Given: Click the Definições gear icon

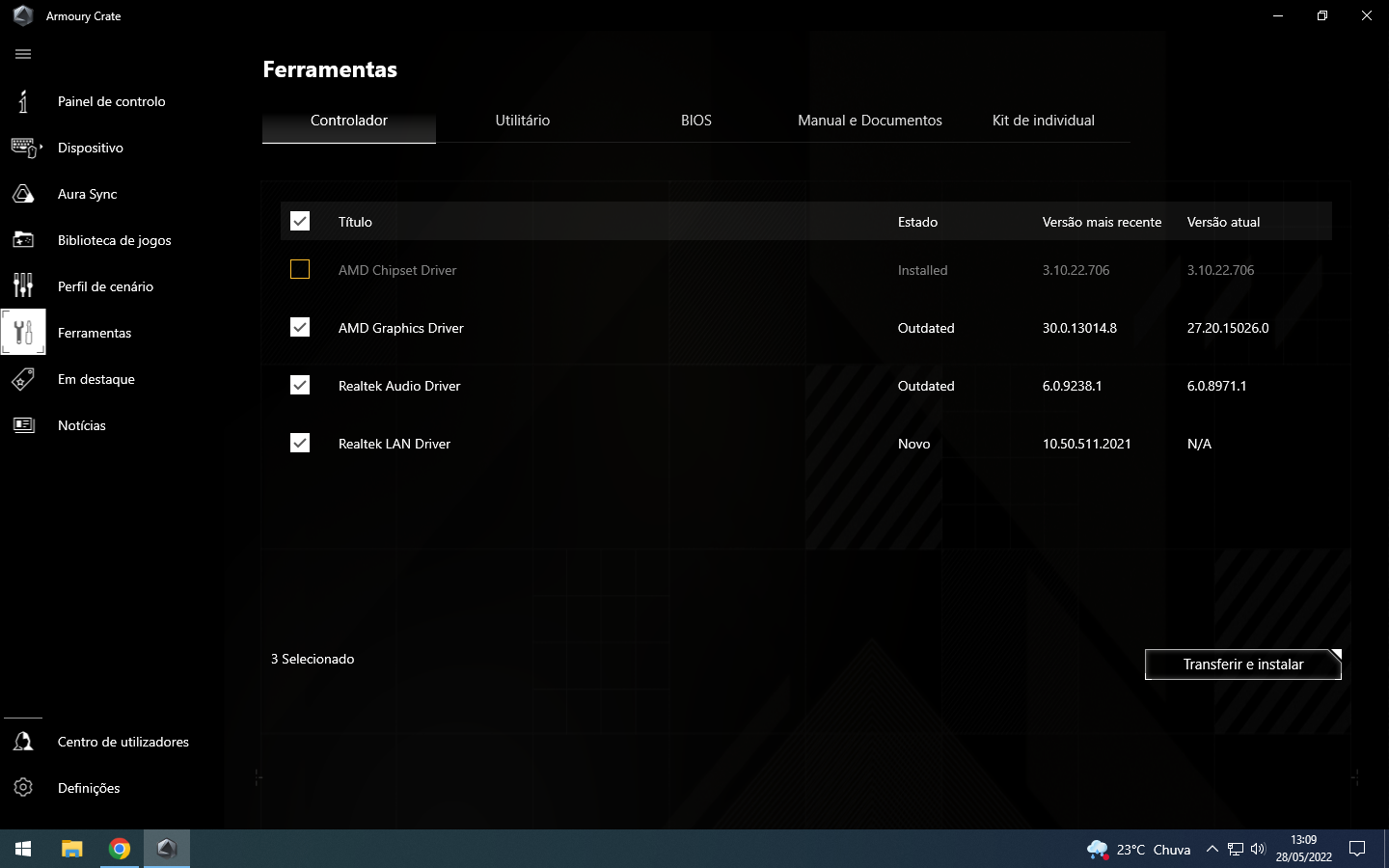Looking at the screenshot, I should tap(23, 788).
